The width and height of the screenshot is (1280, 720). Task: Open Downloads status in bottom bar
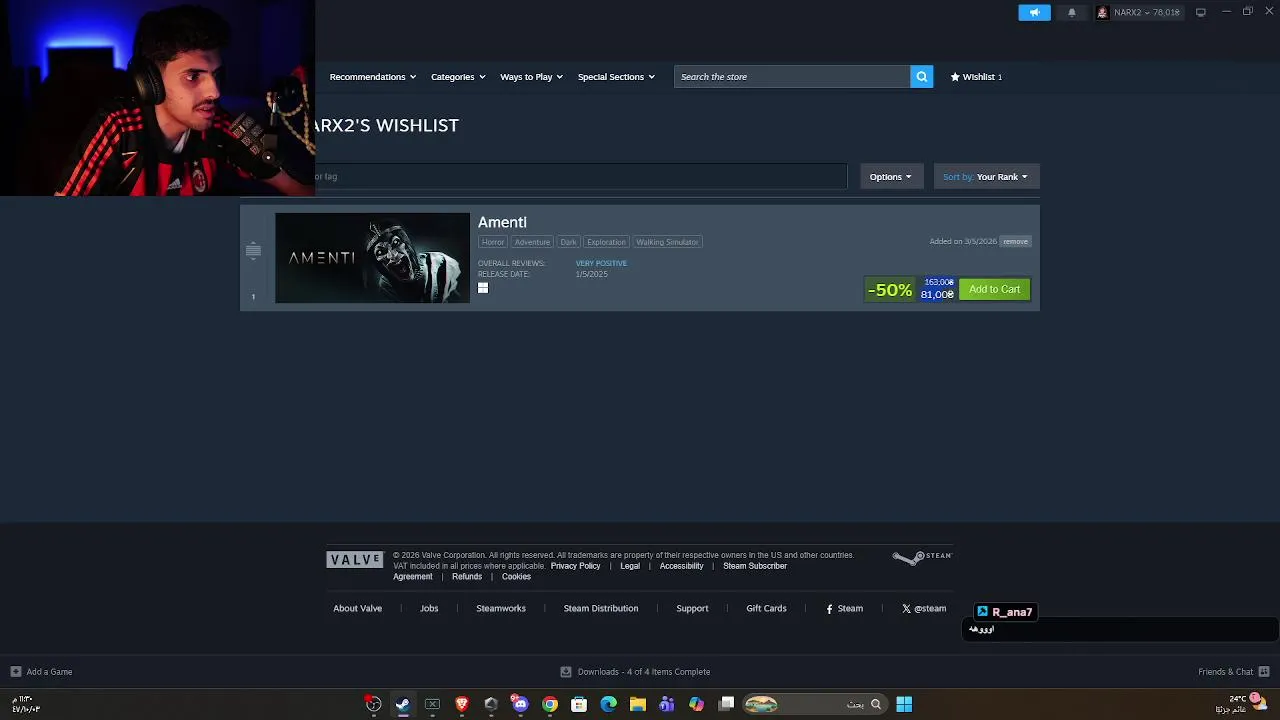(x=635, y=672)
